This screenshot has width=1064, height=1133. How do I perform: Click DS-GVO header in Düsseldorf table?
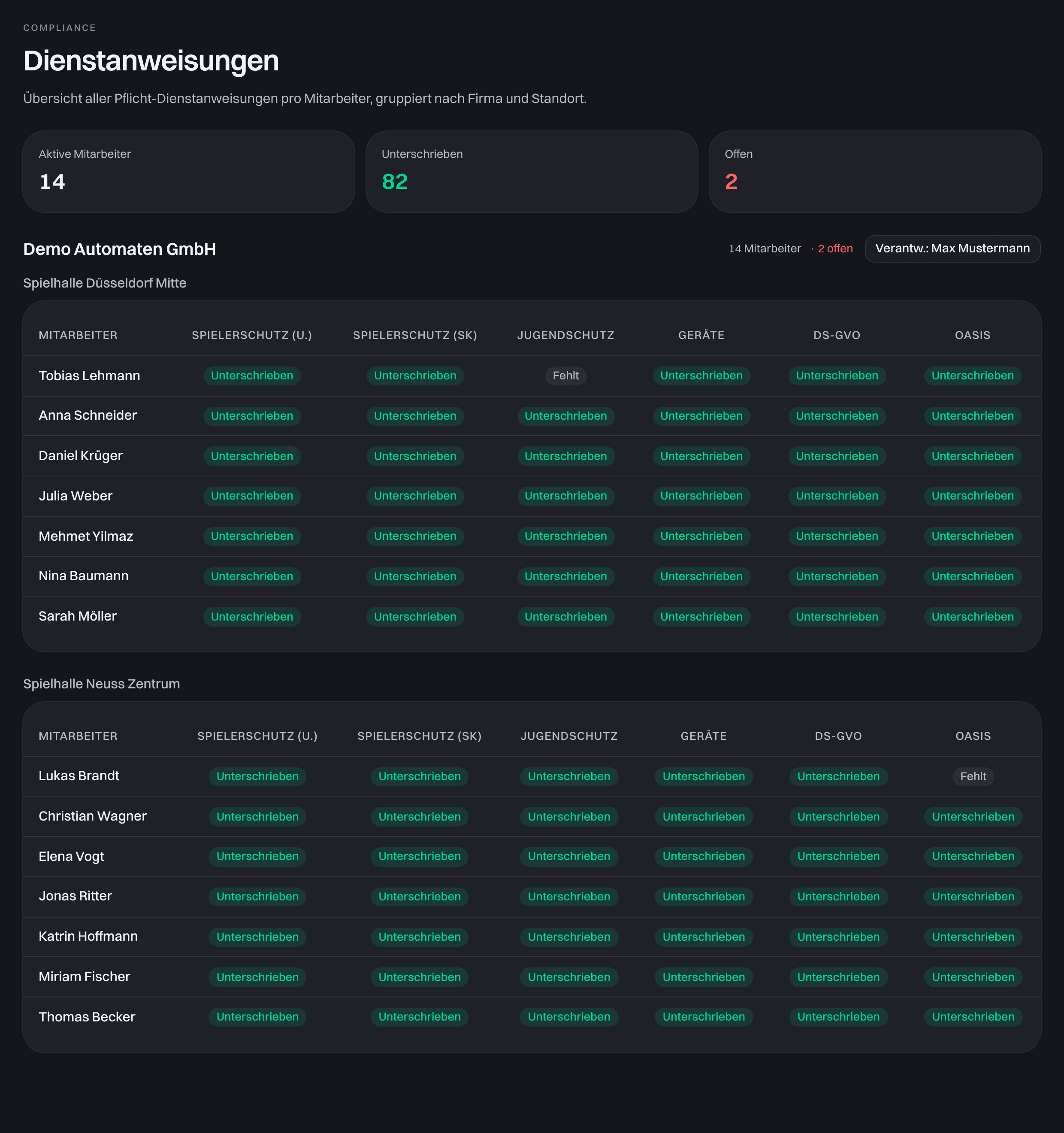[x=837, y=335]
